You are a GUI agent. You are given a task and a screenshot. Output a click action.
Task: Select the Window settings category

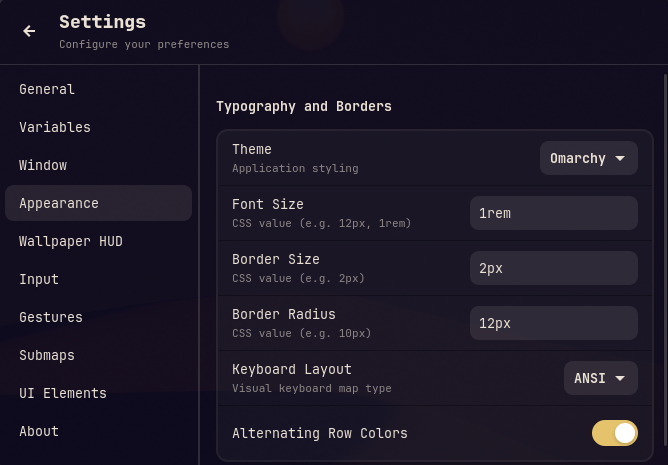point(43,165)
